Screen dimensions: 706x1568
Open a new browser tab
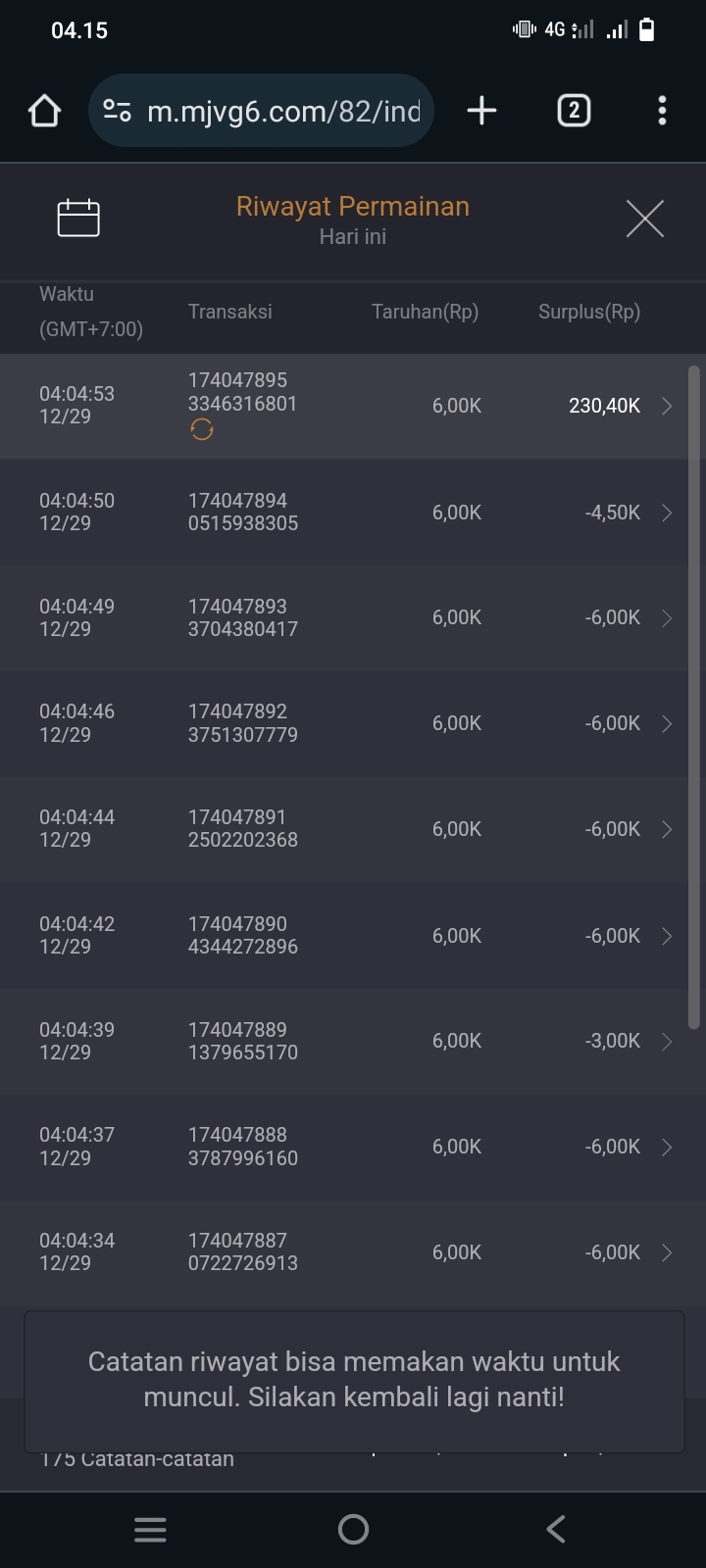[481, 111]
